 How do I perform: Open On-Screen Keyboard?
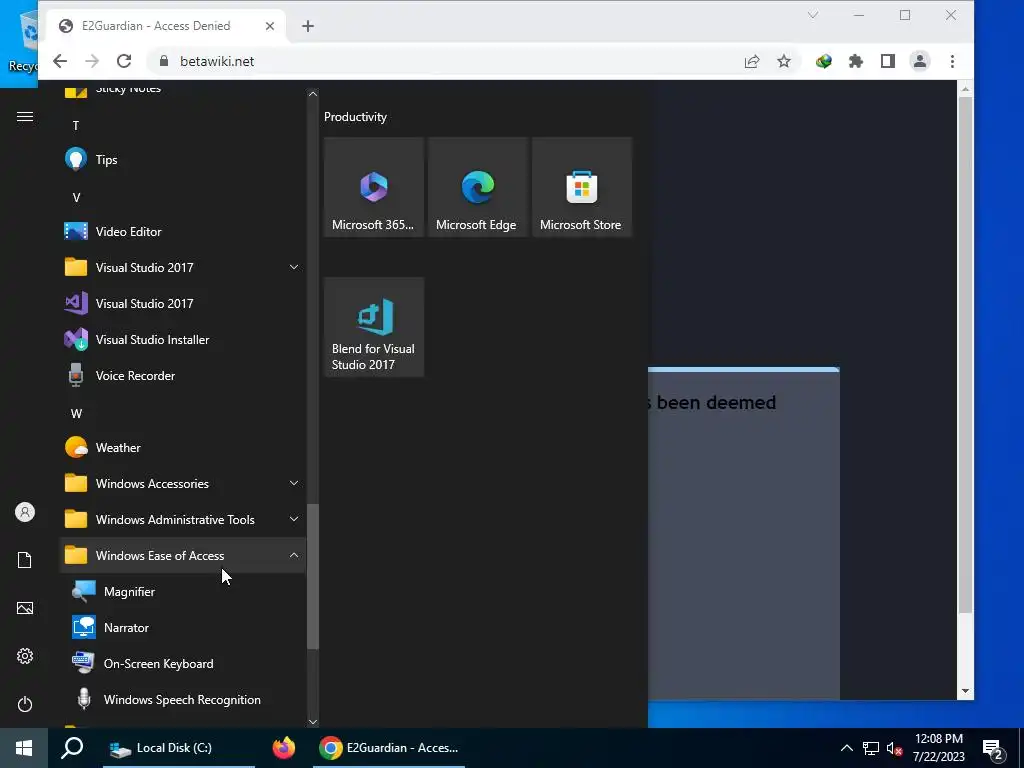point(182,664)
